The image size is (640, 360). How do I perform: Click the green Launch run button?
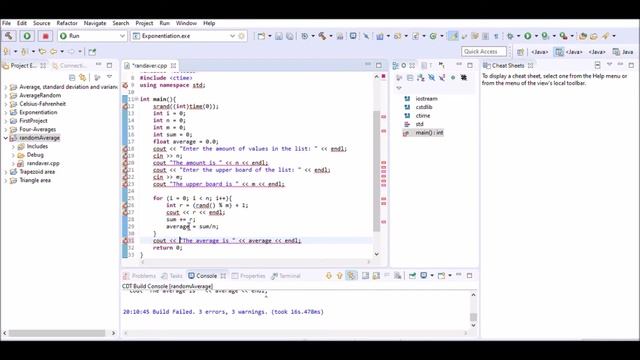tap(27, 36)
